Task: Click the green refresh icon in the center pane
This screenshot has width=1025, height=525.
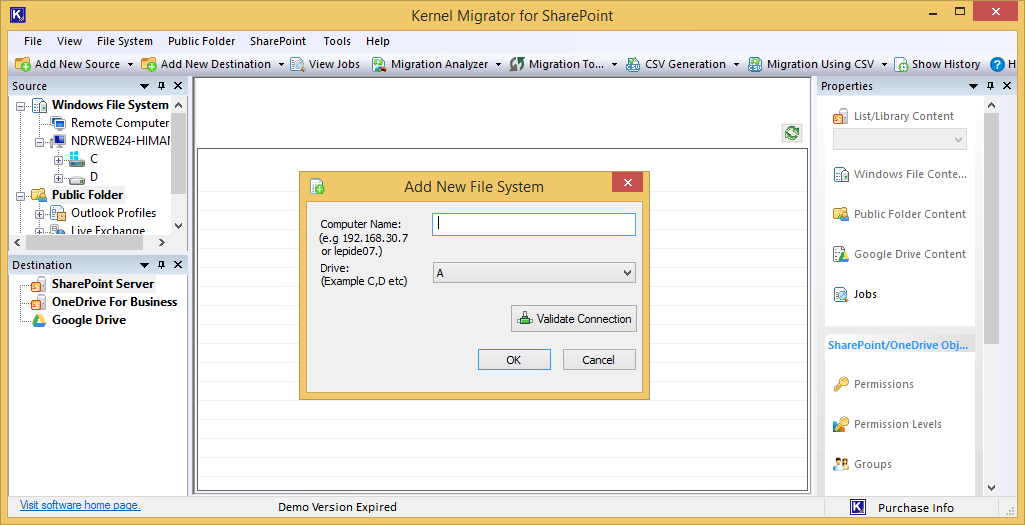Action: (x=792, y=133)
